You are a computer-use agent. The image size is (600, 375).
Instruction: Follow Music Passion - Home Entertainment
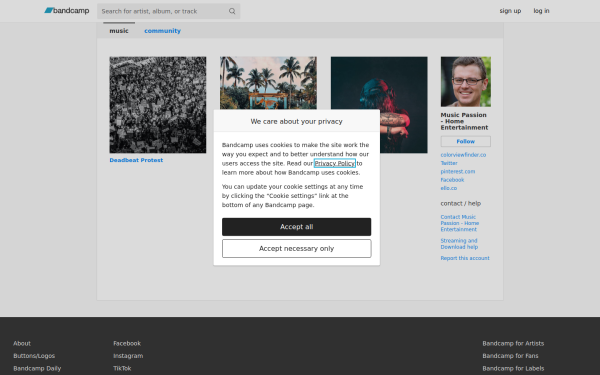[465, 141]
